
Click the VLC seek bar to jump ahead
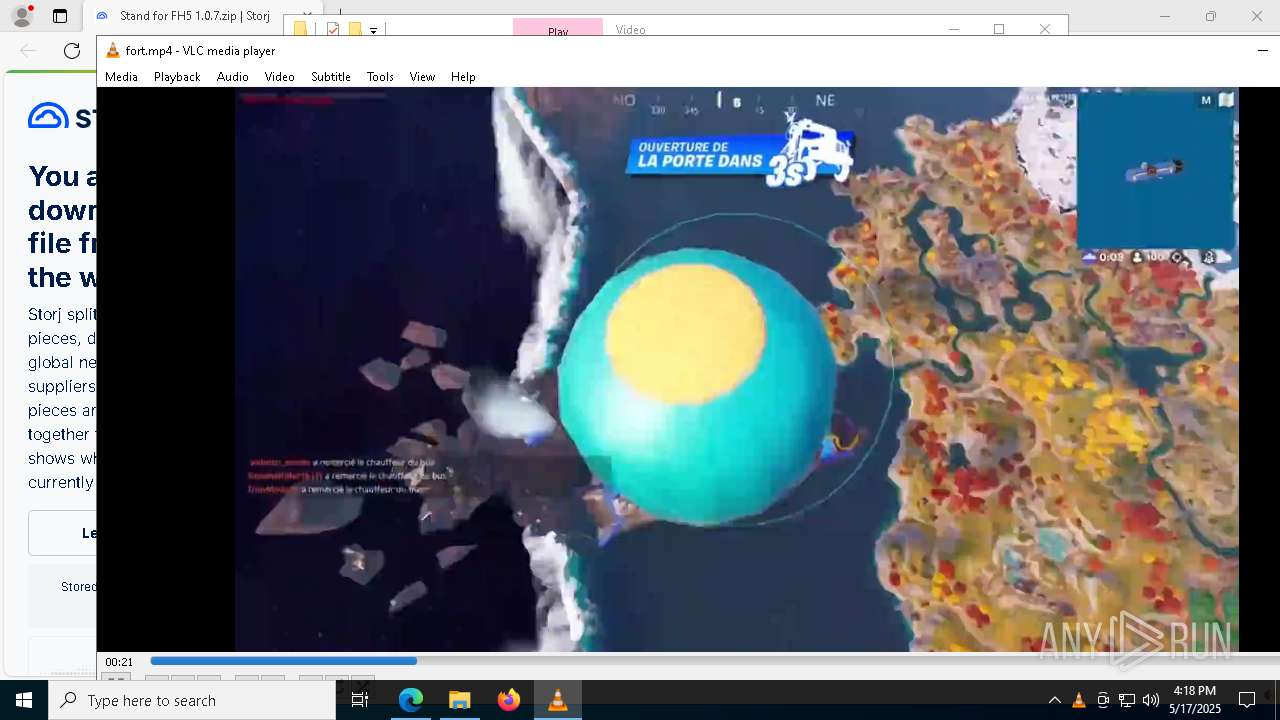(713, 661)
